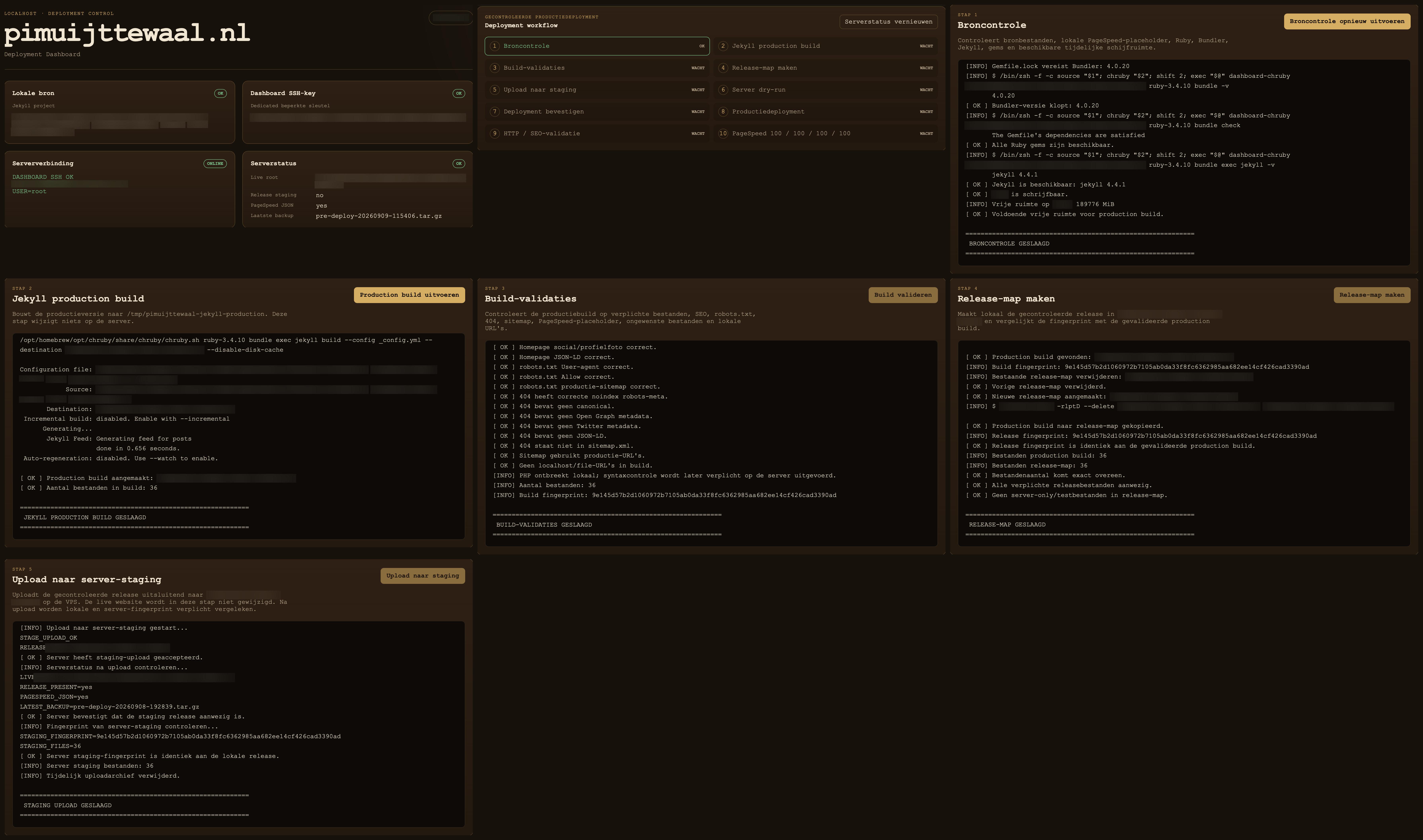Click the USER=root text
The height and width of the screenshot is (840, 1423).
coord(29,191)
